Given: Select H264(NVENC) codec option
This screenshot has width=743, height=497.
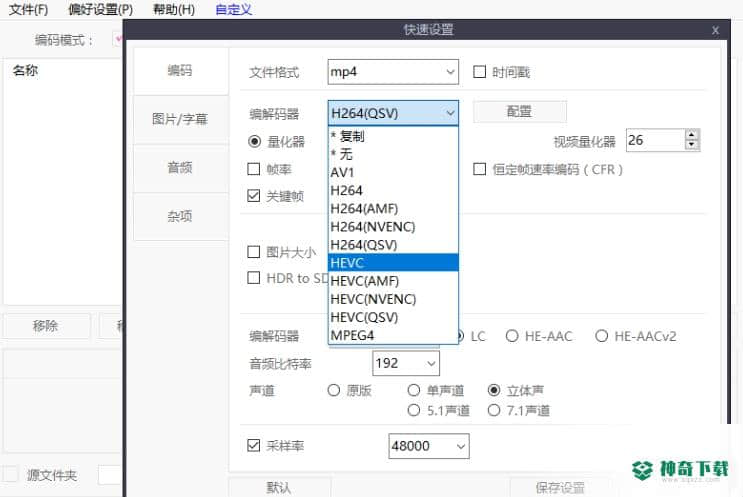Looking at the screenshot, I should (x=393, y=226).
